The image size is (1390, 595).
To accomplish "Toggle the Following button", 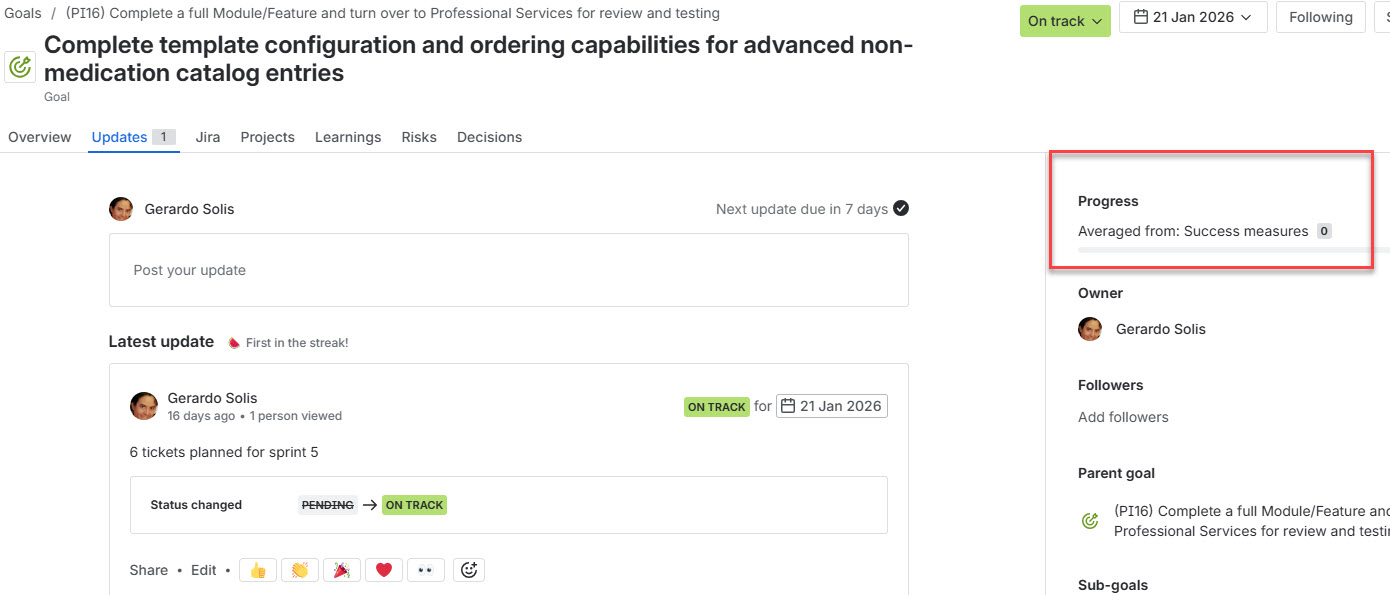I will pyautogui.click(x=1321, y=17).
